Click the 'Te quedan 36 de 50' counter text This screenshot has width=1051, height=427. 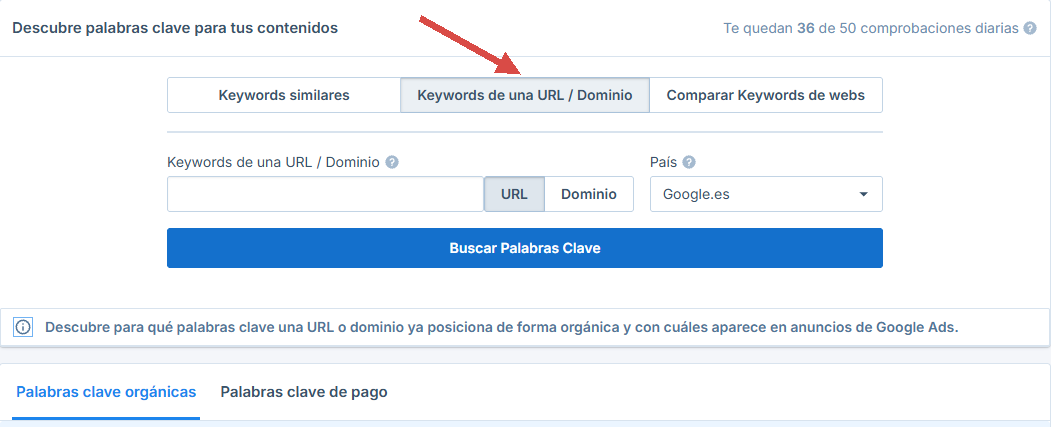871,29
